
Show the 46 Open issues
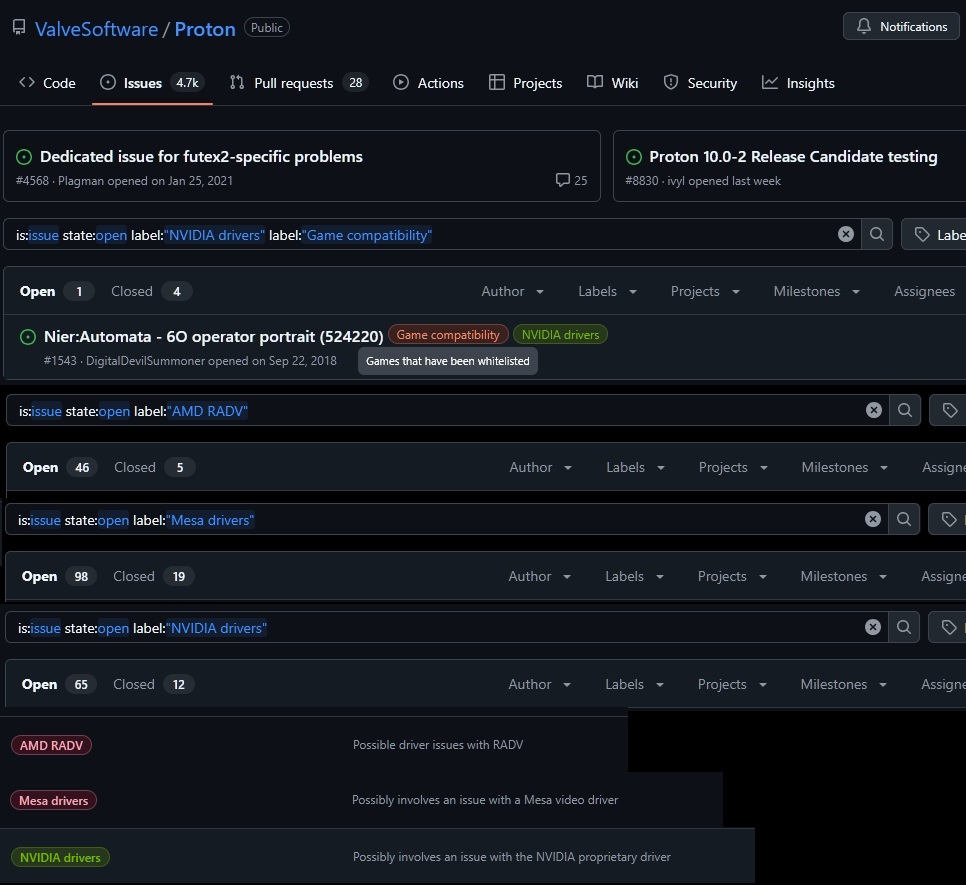pyautogui.click(x=60, y=467)
